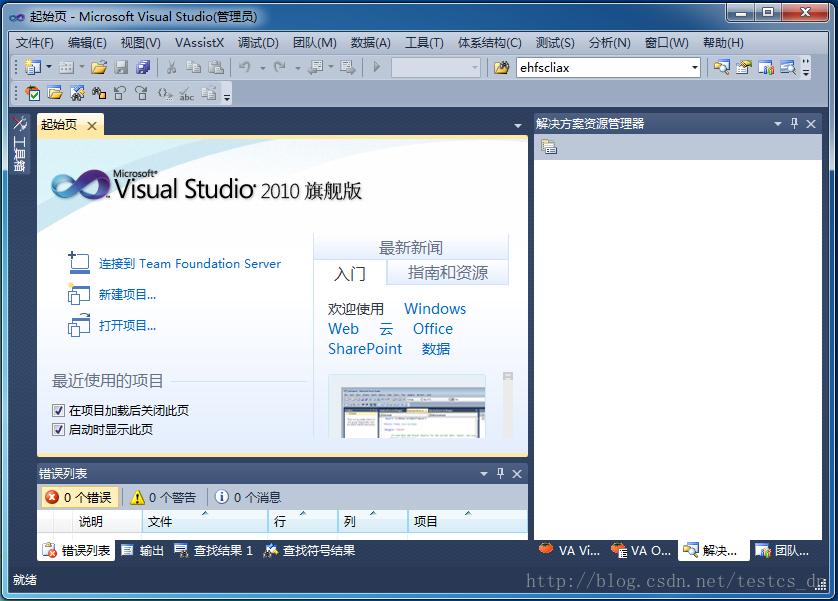Open the Solution Explorer window position dropdown
838x601 pixels.
(x=778, y=124)
